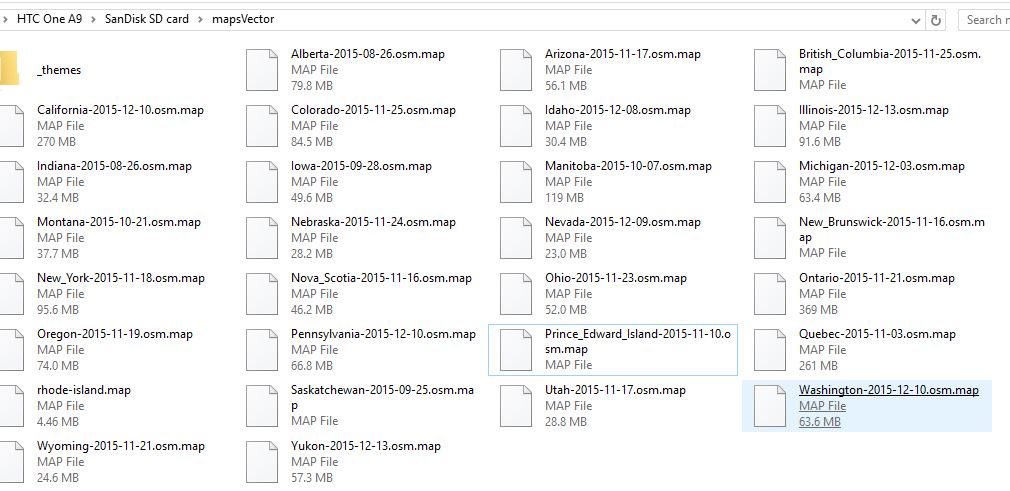Select the Yukon map file icon
This screenshot has height=491, width=1010.
tap(262, 462)
